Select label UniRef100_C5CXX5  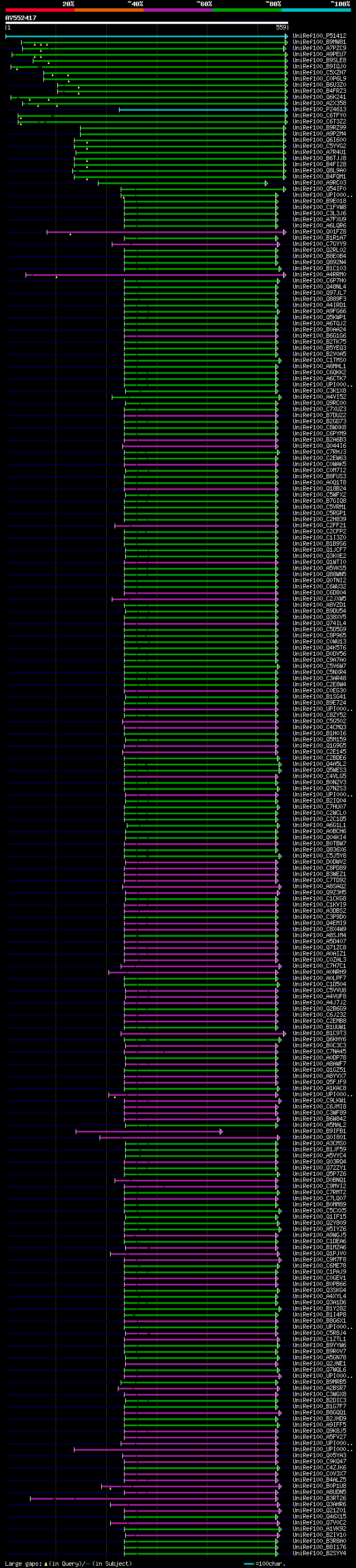tap(319, 1211)
